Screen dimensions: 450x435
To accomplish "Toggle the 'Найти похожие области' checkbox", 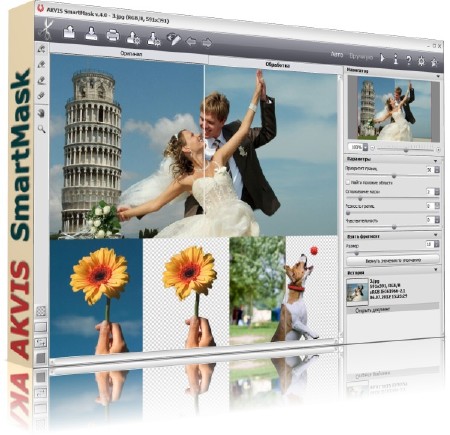I will tap(348, 182).
